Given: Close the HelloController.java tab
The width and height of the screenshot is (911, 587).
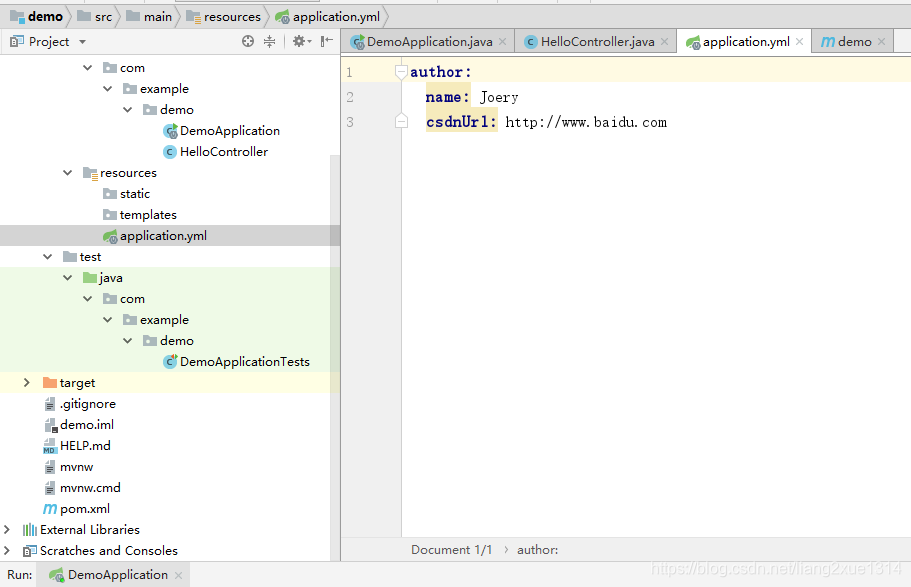Looking at the screenshot, I should pos(665,42).
